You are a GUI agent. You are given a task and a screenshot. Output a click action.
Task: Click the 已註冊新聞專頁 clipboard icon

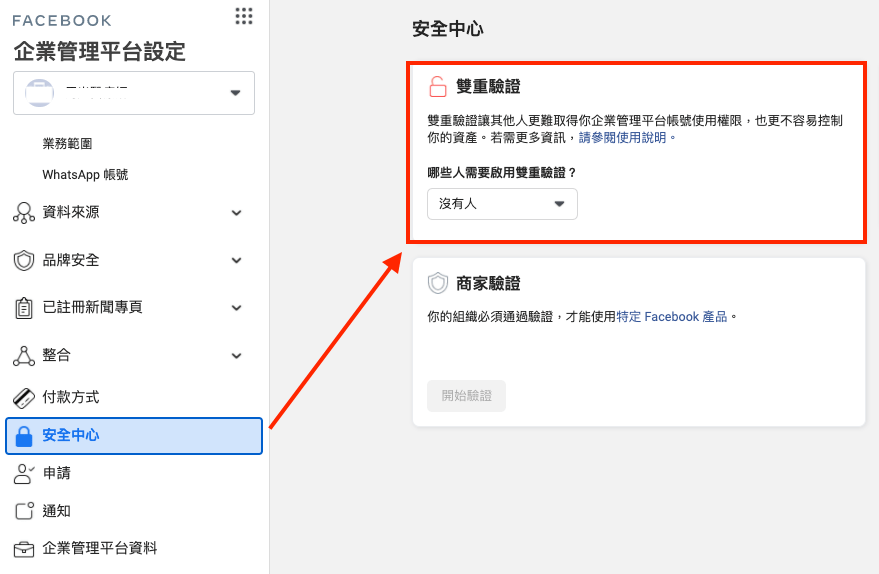pyautogui.click(x=24, y=308)
